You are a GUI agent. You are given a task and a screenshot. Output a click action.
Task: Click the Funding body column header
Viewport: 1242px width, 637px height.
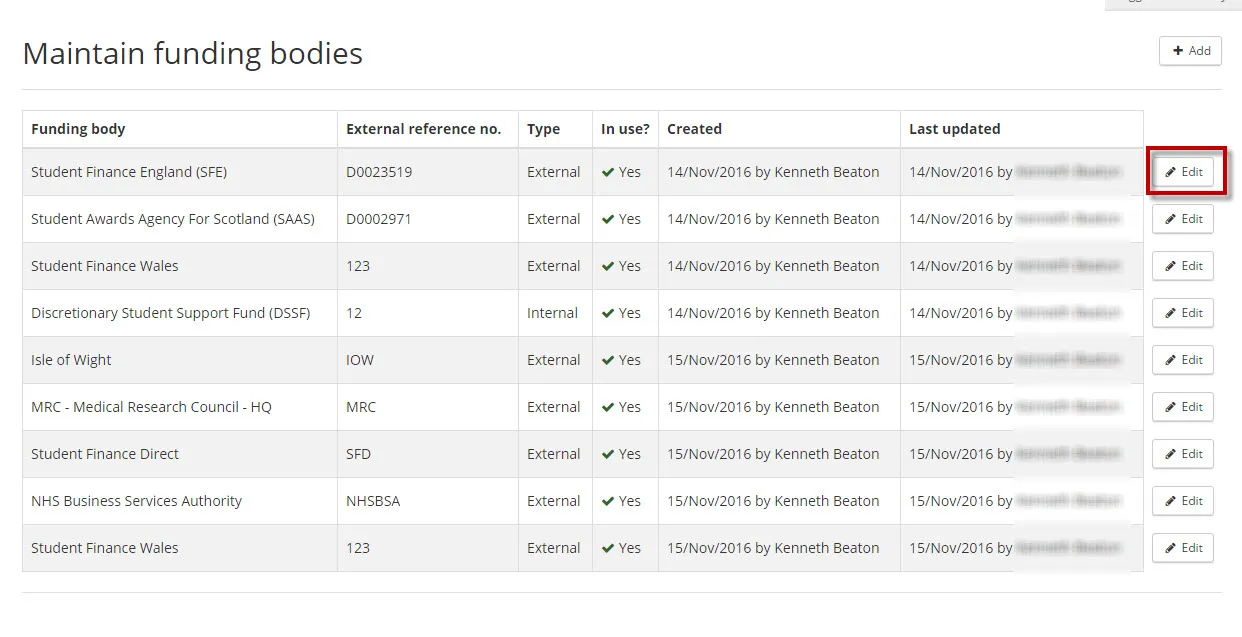pos(78,129)
